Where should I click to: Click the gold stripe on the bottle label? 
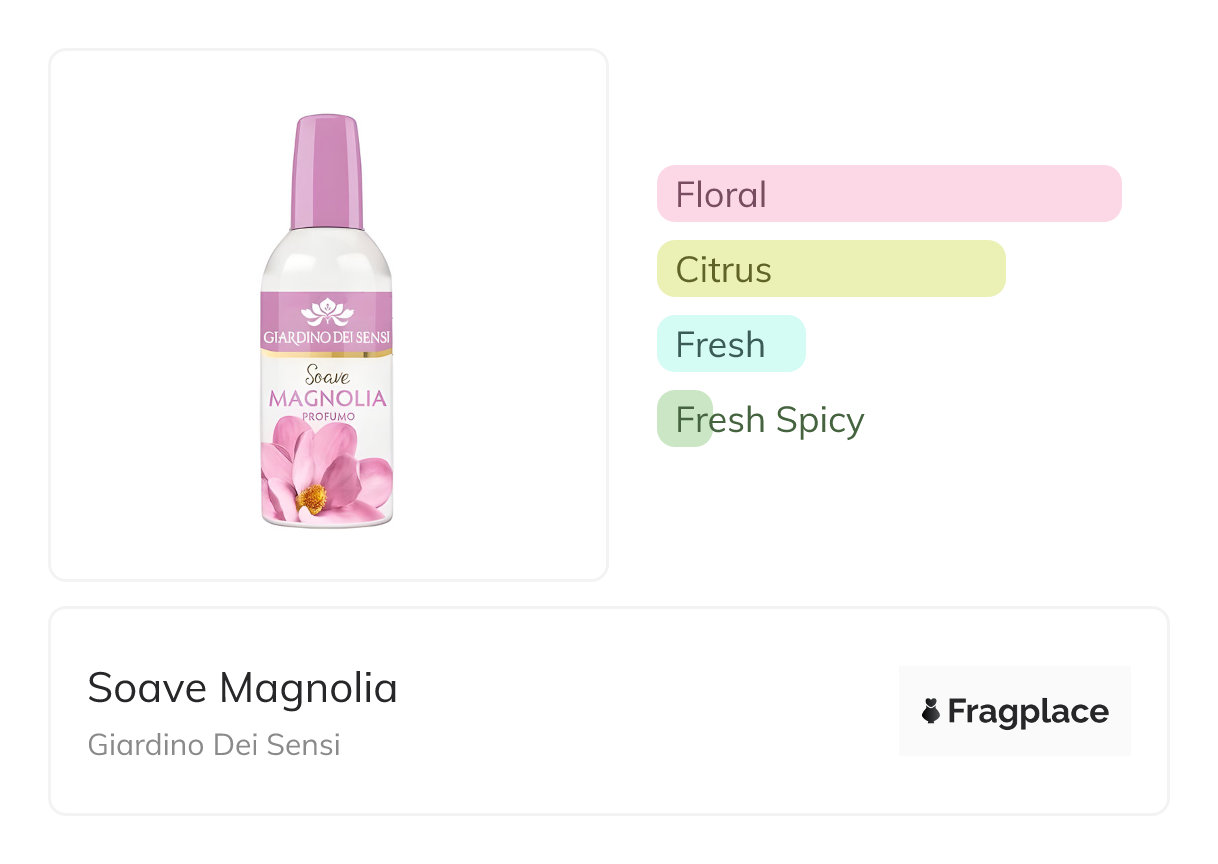click(x=327, y=354)
